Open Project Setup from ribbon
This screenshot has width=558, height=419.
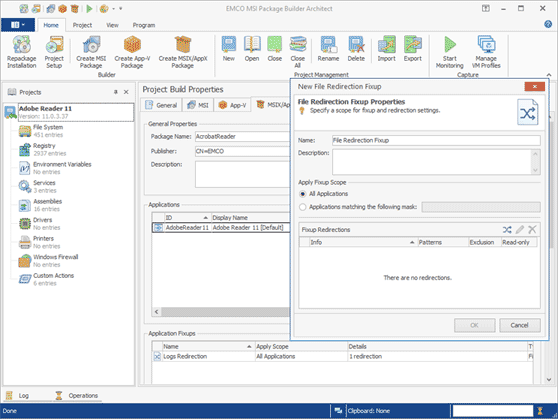pos(54,52)
